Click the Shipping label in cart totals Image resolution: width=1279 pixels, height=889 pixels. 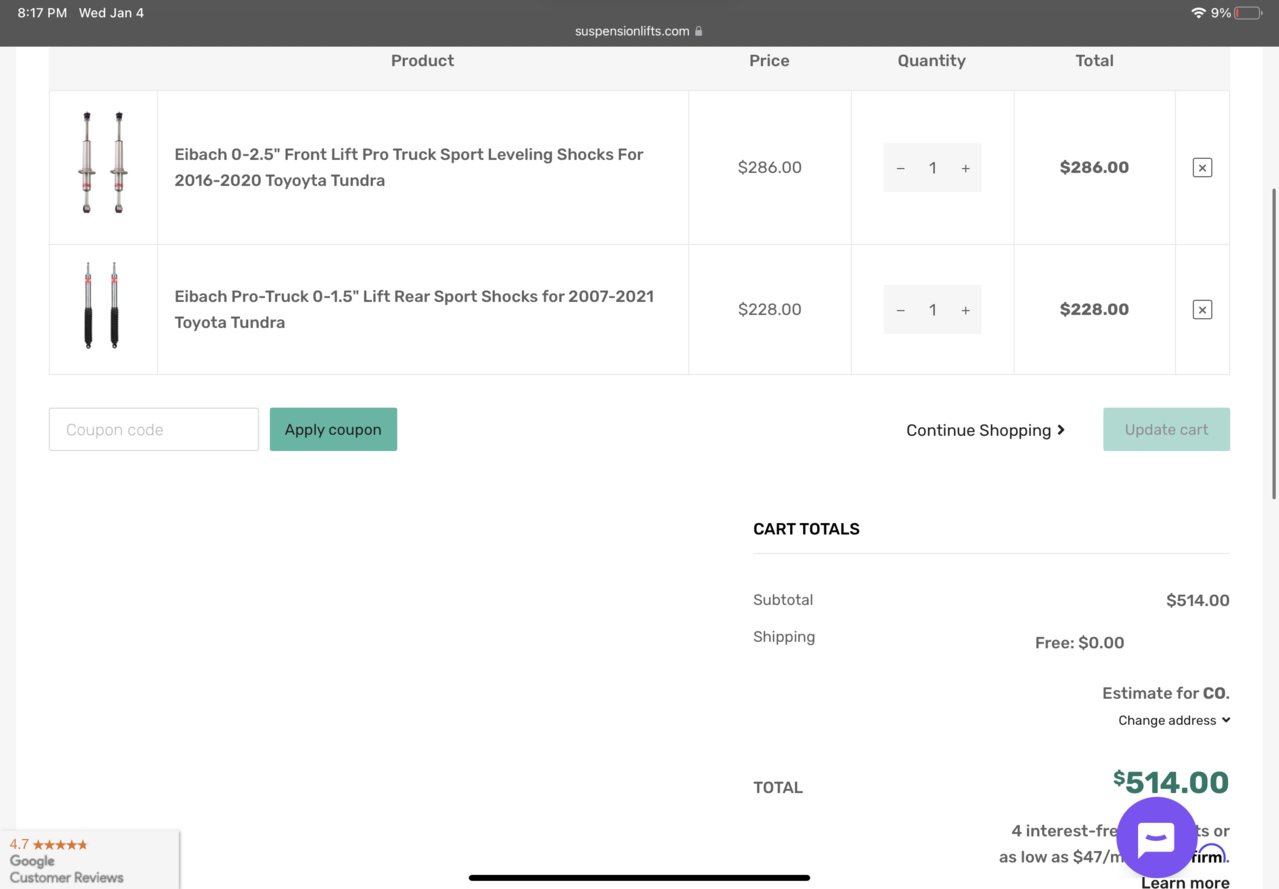coord(784,637)
